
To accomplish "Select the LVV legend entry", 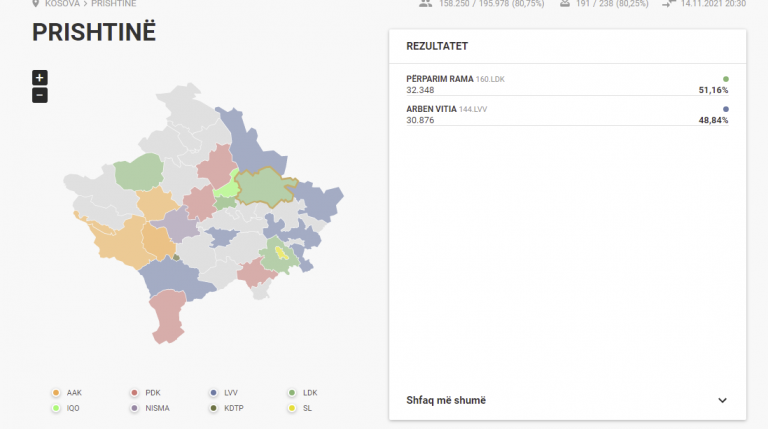I will point(224,393).
